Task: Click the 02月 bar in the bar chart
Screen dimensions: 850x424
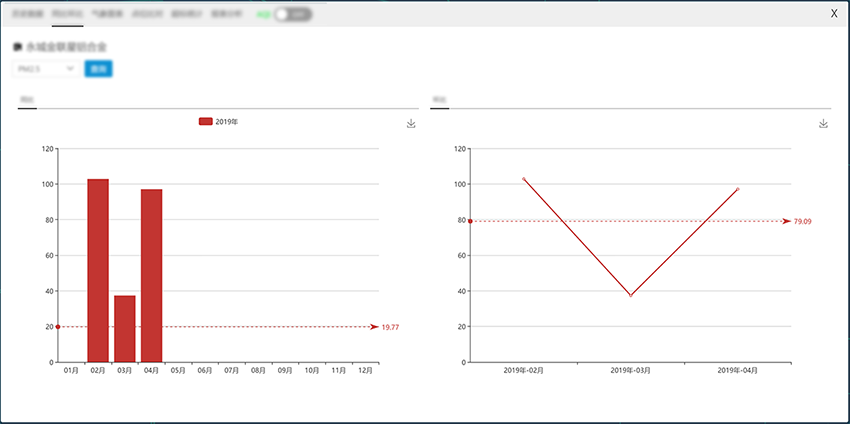Action: pos(98,270)
